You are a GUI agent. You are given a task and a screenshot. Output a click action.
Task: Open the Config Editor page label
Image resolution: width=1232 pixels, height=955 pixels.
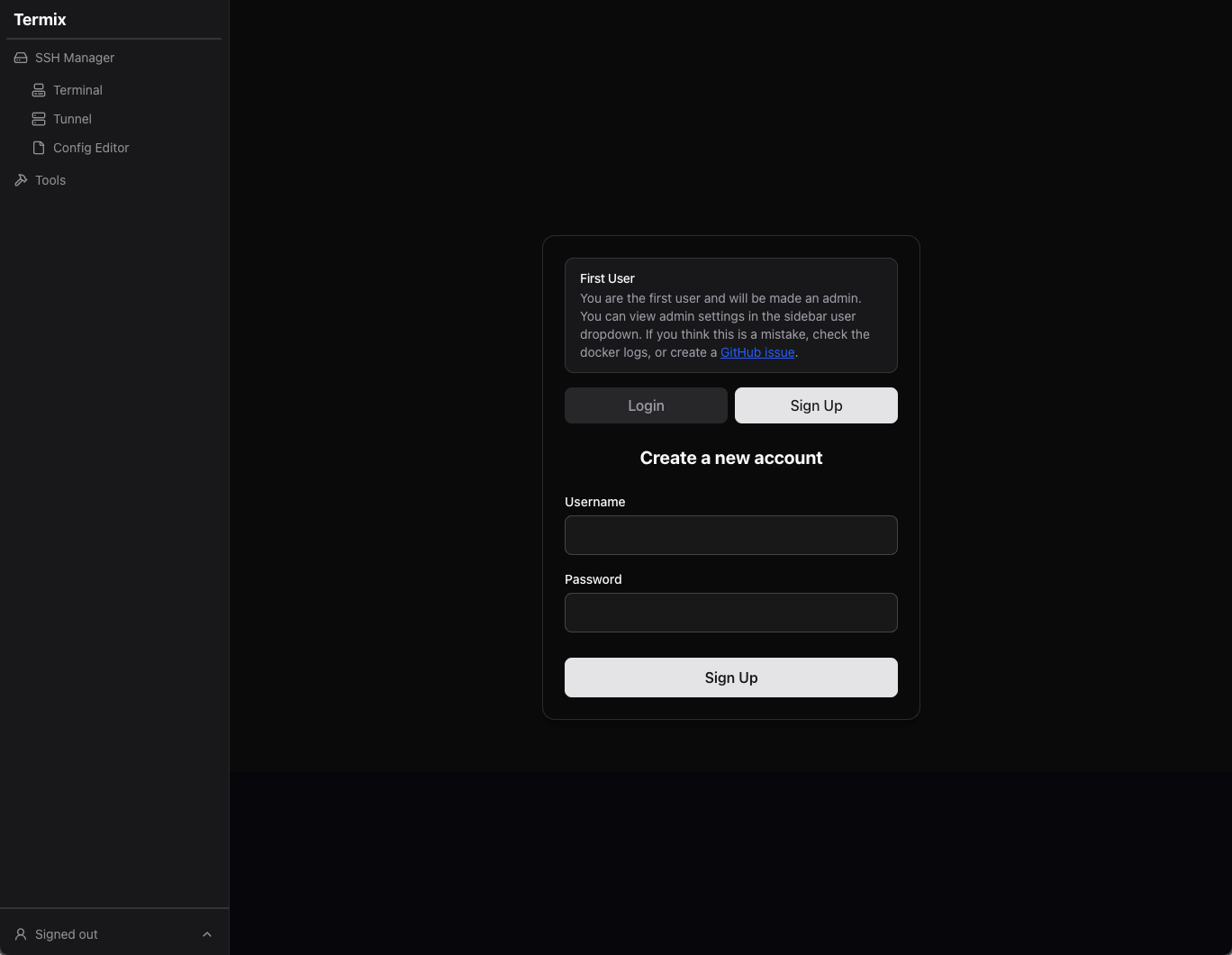coord(91,148)
